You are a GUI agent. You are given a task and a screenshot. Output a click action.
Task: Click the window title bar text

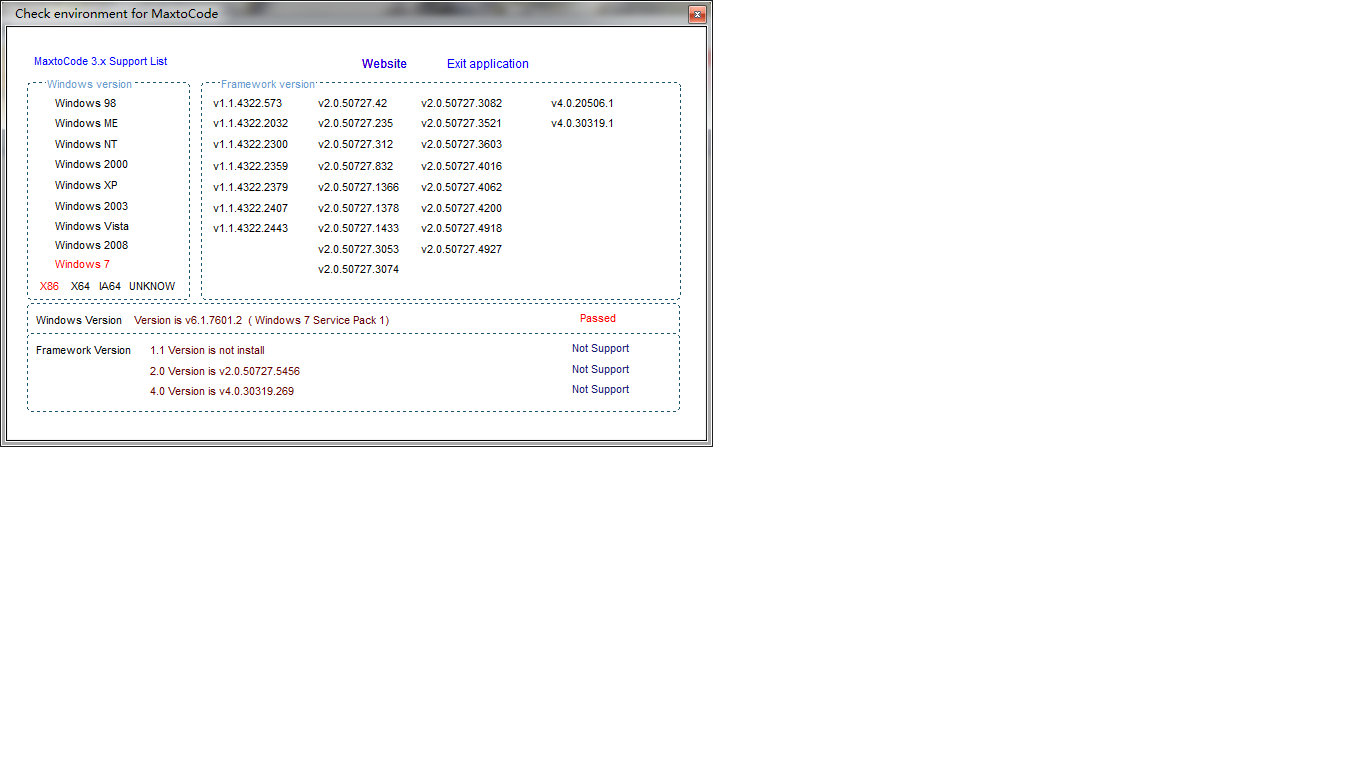(117, 14)
